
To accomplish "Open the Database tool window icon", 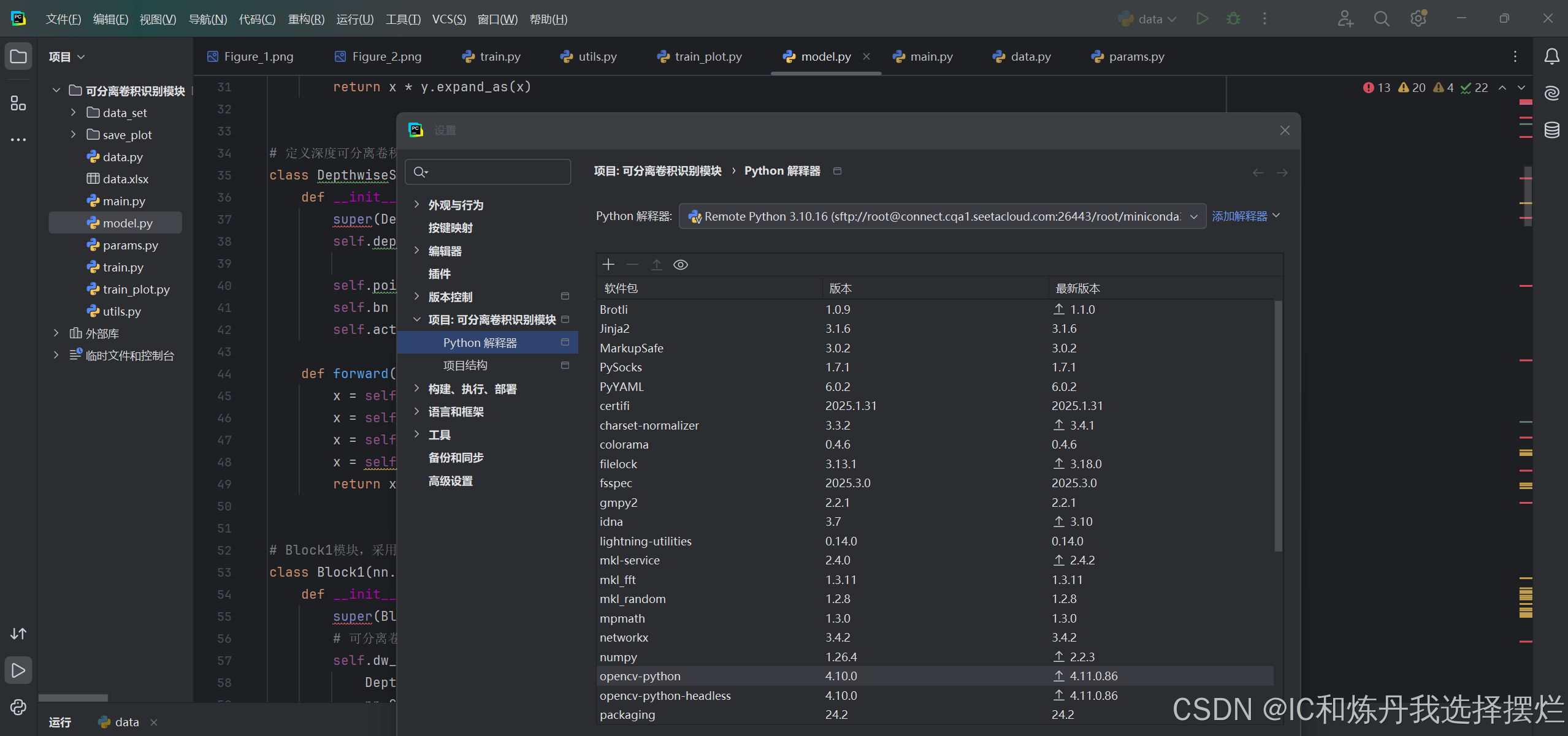I will 1552,130.
